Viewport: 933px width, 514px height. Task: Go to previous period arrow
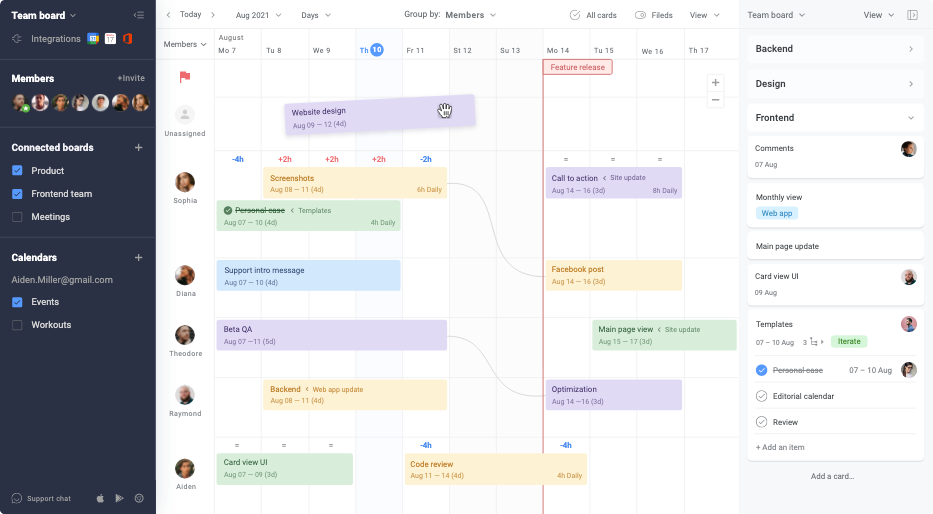click(x=168, y=15)
